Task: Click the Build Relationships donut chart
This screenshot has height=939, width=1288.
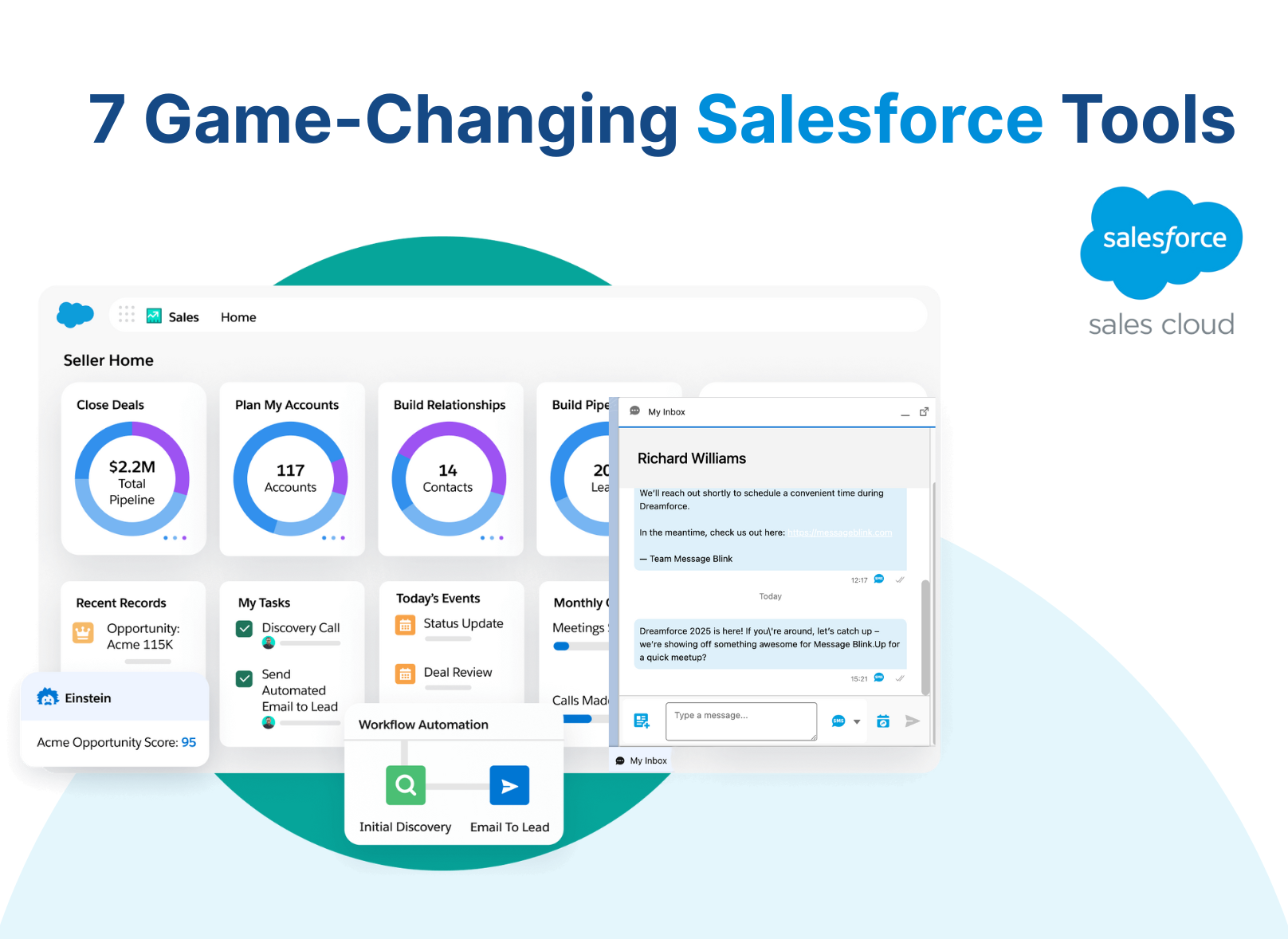Action: click(449, 479)
